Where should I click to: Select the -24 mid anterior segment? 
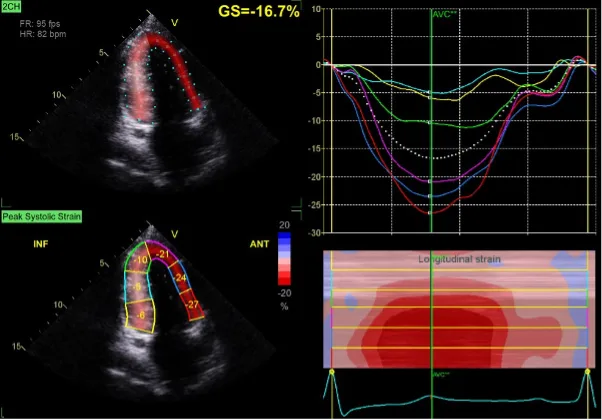pyautogui.click(x=180, y=278)
